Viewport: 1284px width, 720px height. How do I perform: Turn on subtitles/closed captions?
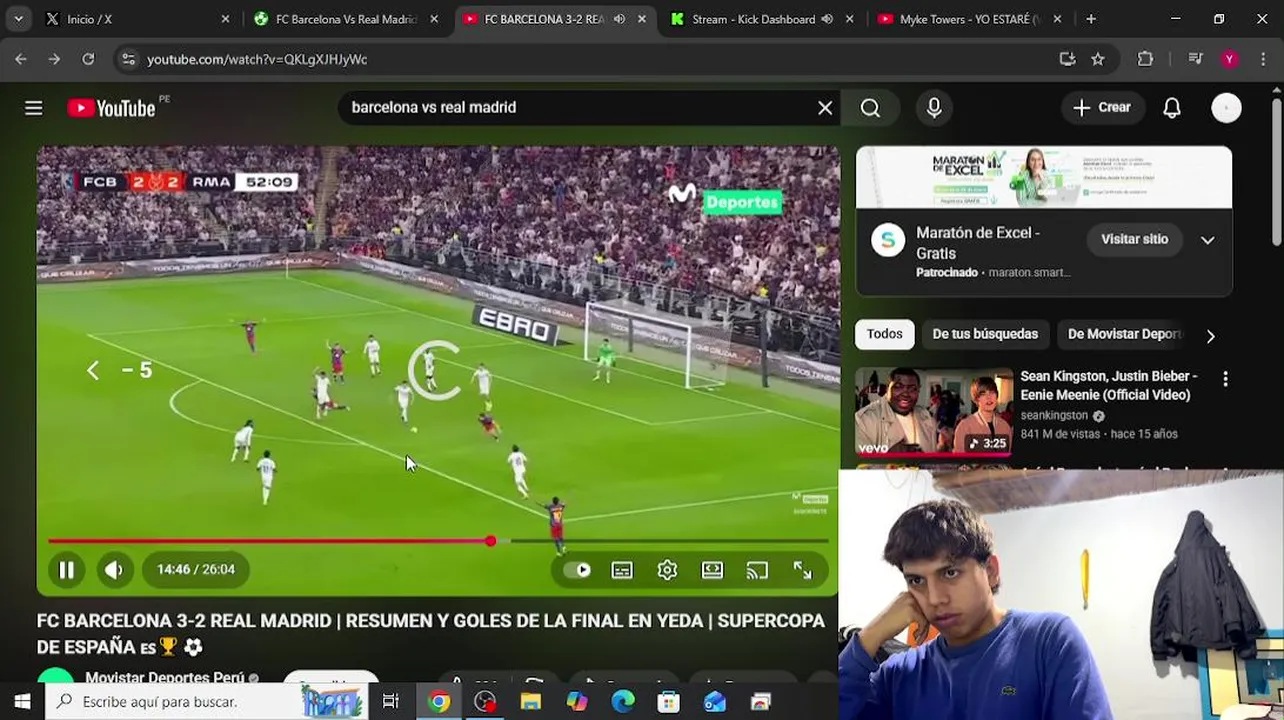coord(622,570)
